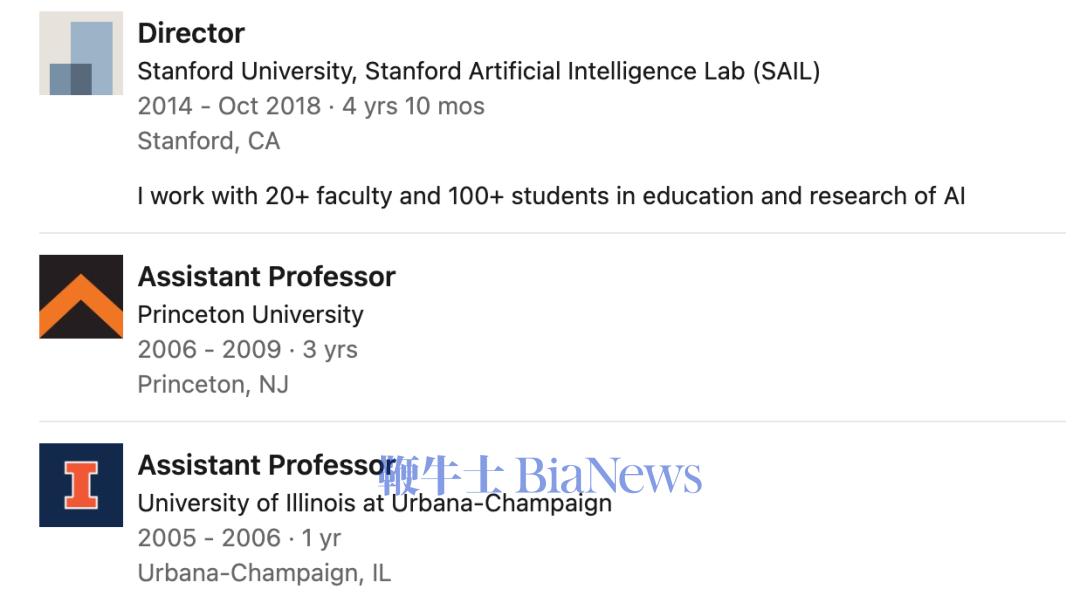Click the 4 yrs 10 mos duration
The image size is (1080, 596).
(x=413, y=106)
